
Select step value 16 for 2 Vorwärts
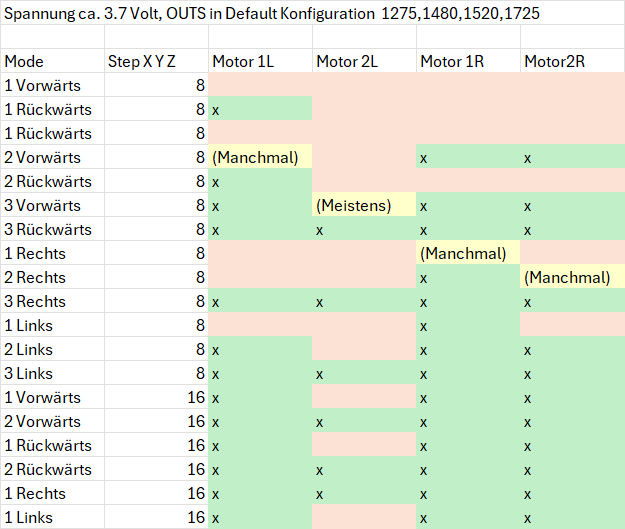(156, 421)
